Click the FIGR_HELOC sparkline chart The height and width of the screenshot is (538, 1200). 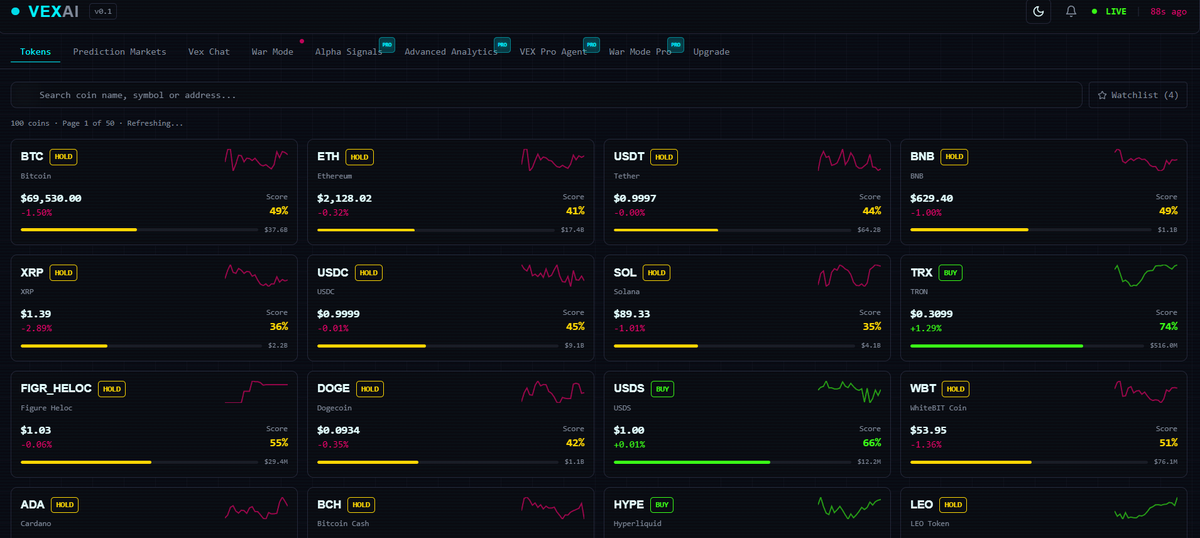pos(256,391)
